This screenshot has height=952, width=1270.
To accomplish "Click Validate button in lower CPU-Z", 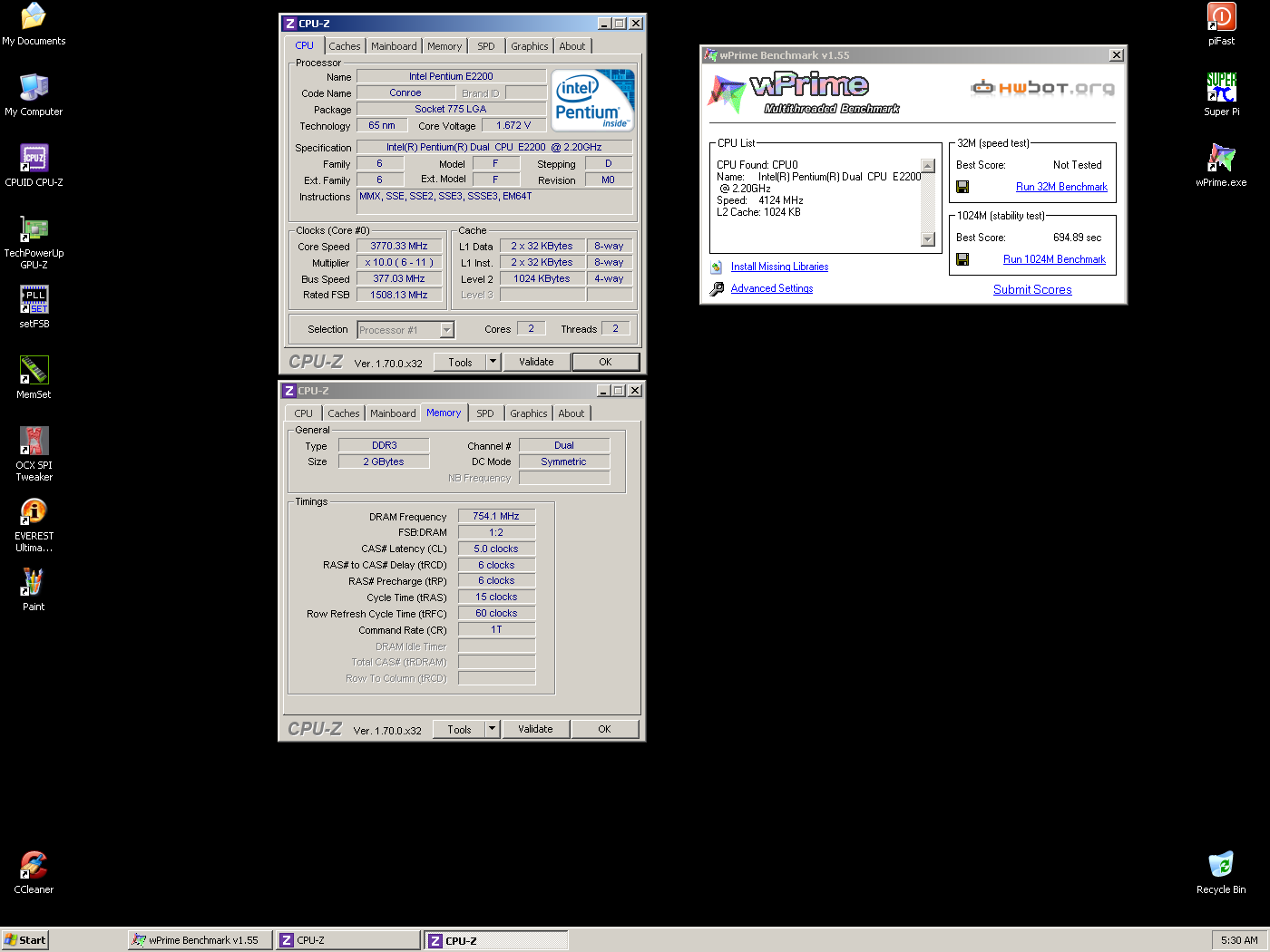I will tap(535, 729).
